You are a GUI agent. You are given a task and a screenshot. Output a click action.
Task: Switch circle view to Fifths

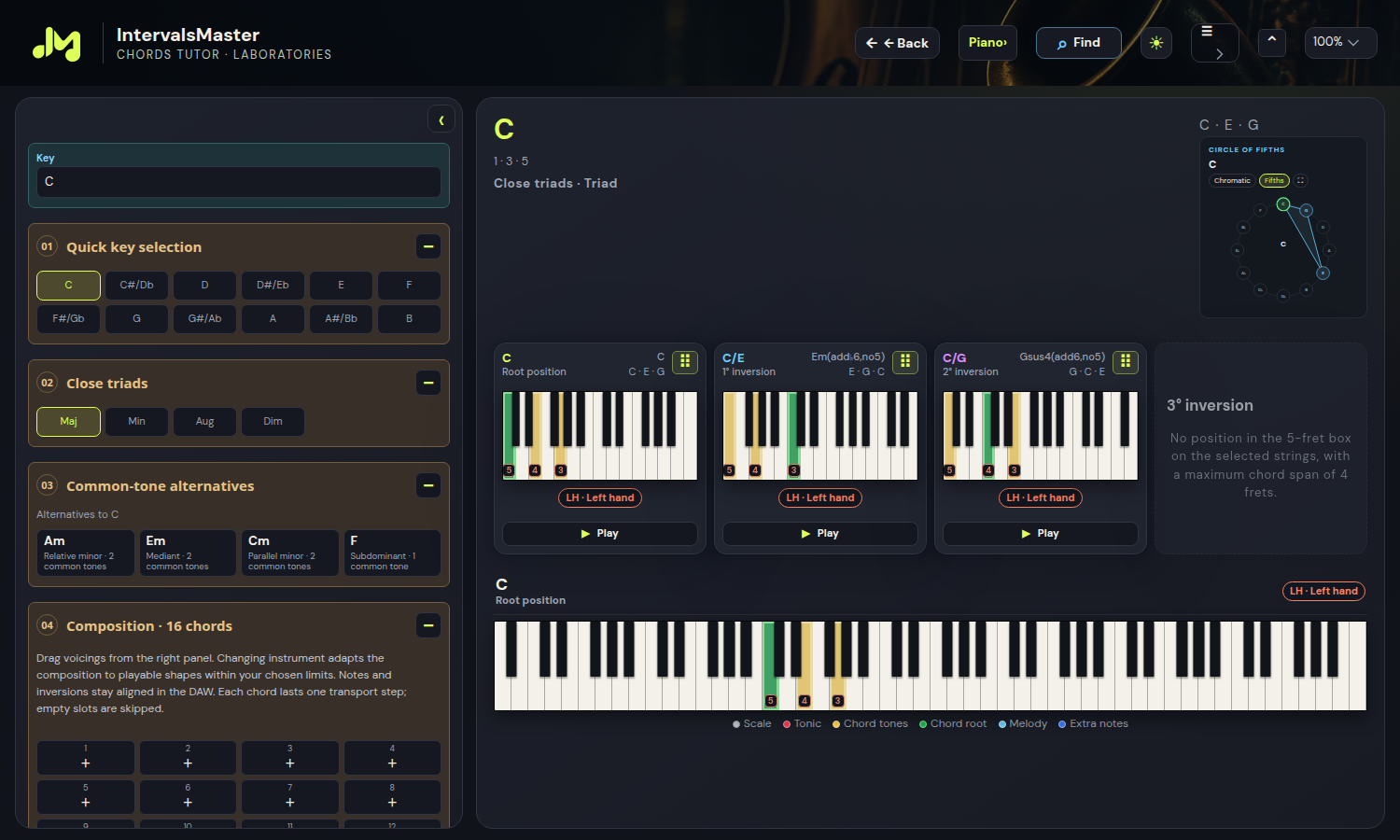coord(1274,180)
